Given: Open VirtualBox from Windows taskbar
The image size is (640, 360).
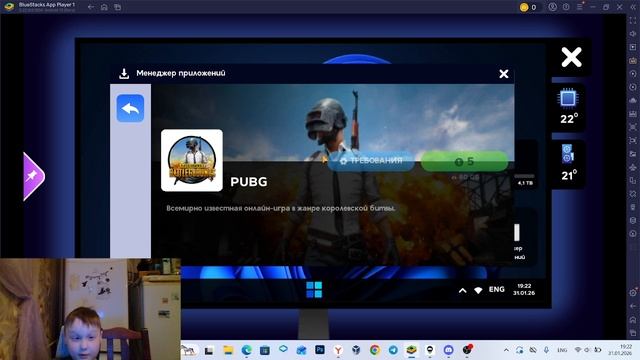Looking at the screenshot, I should point(356,350).
